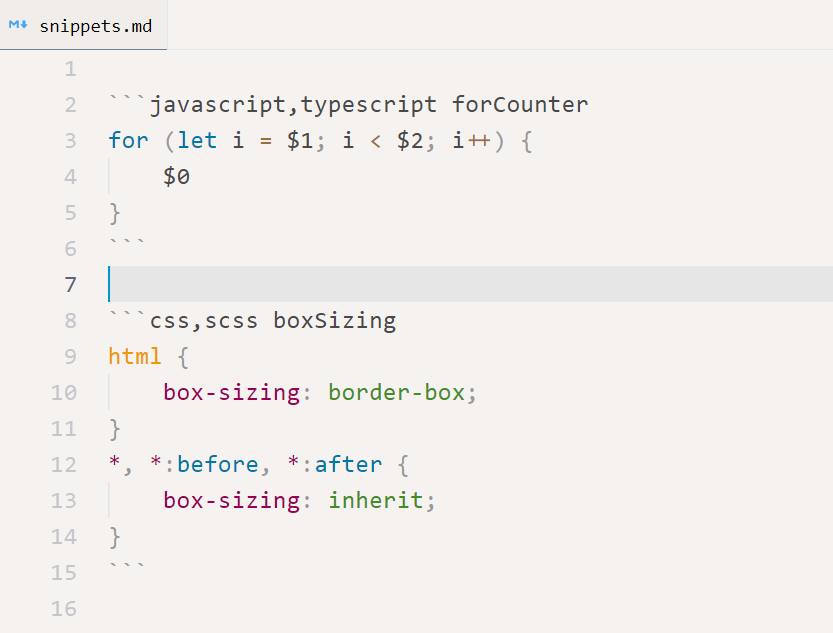Place cursor on highlighted line 7
833x633 pixels.
pyautogui.click(x=470, y=284)
